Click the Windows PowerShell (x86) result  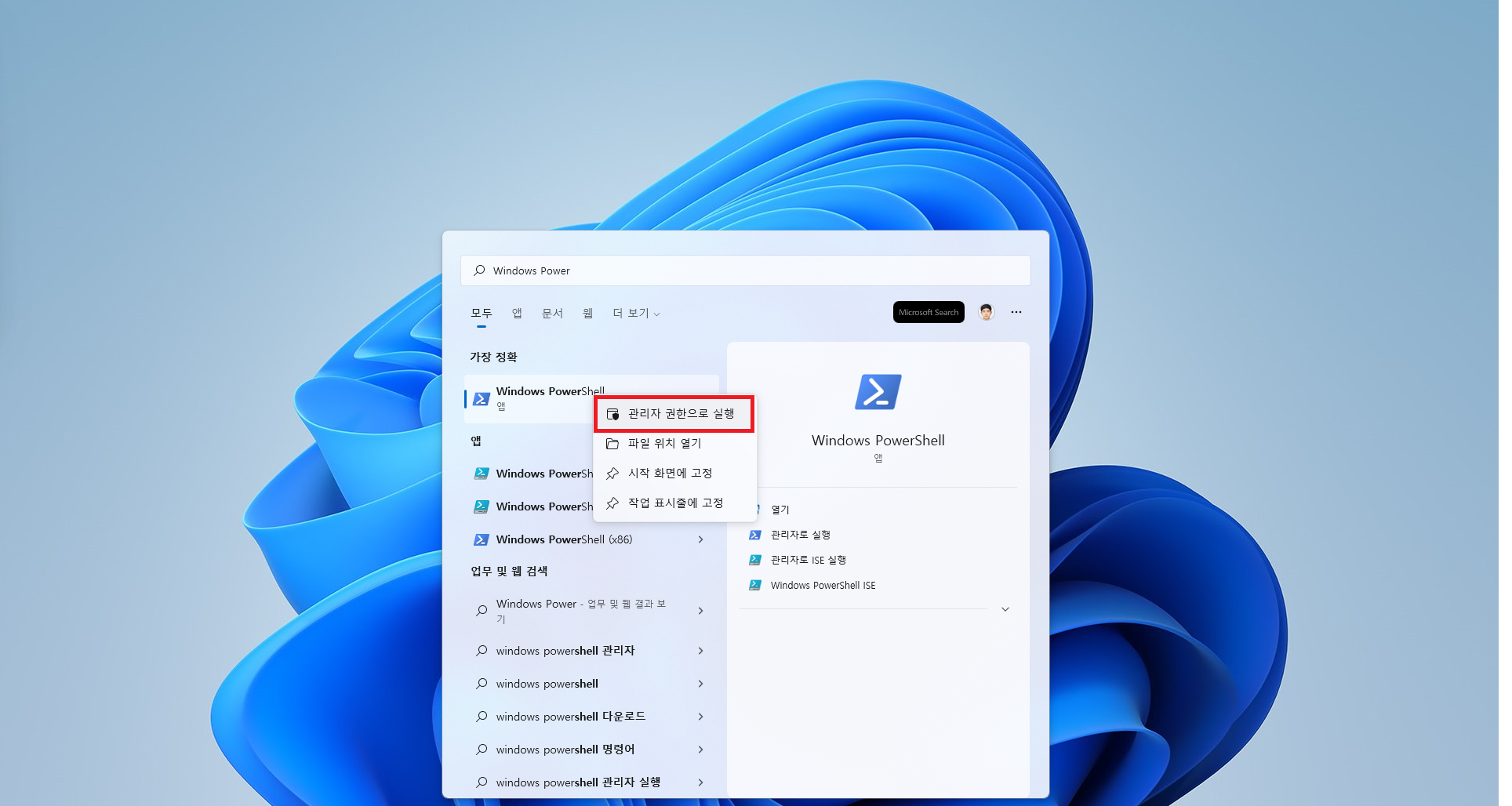591,539
